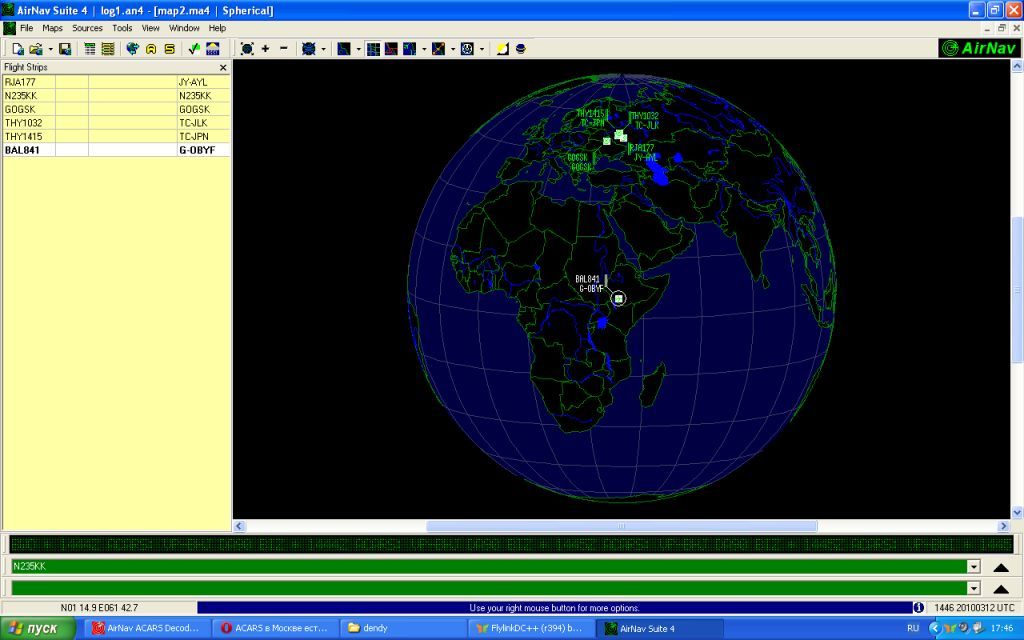Open the dropdown beside the coastline layer icon
The height and width of the screenshot is (640, 1024).
click(x=424, y=50)
